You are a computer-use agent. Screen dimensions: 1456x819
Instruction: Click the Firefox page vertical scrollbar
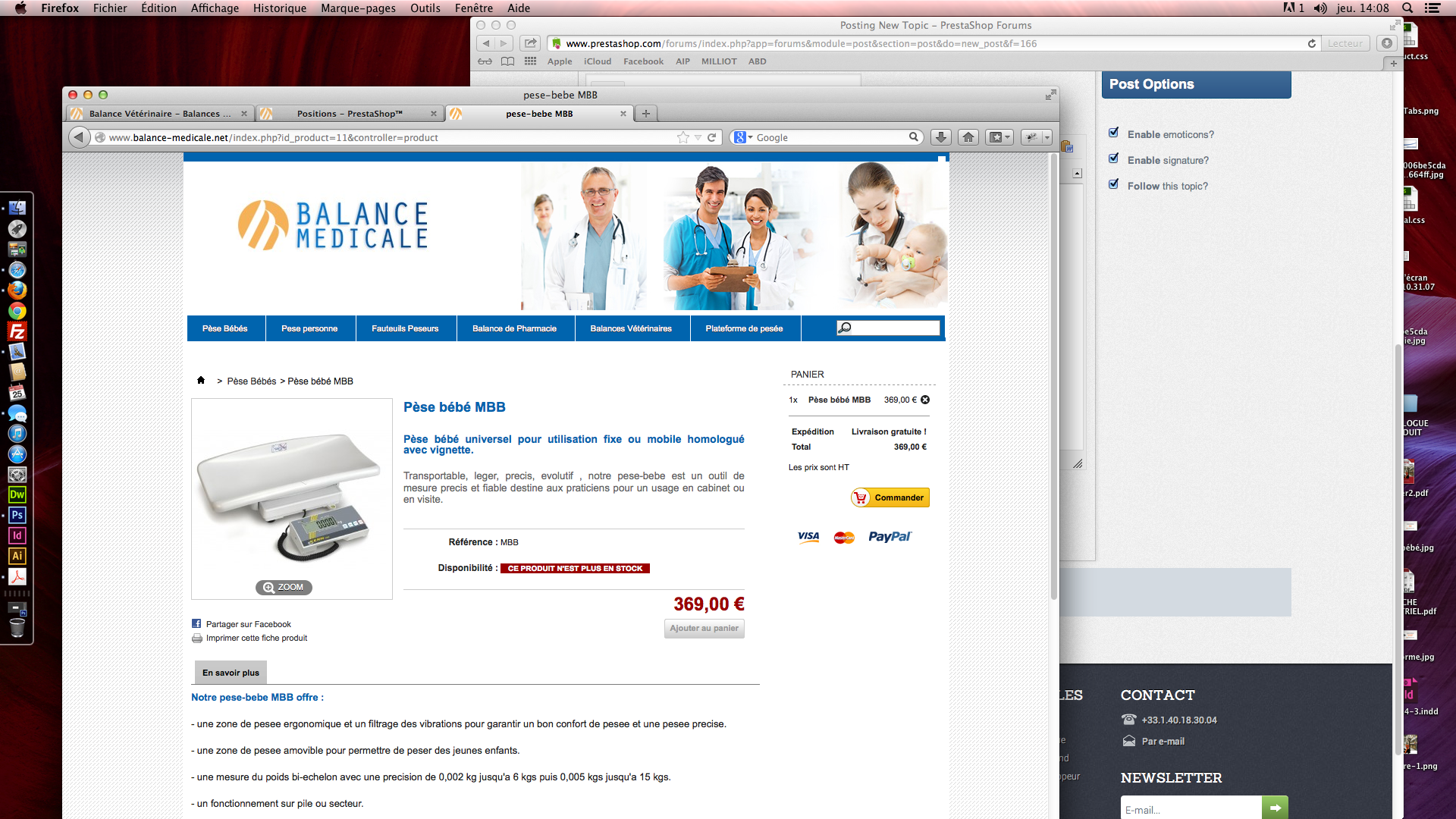pos(1054,377)
